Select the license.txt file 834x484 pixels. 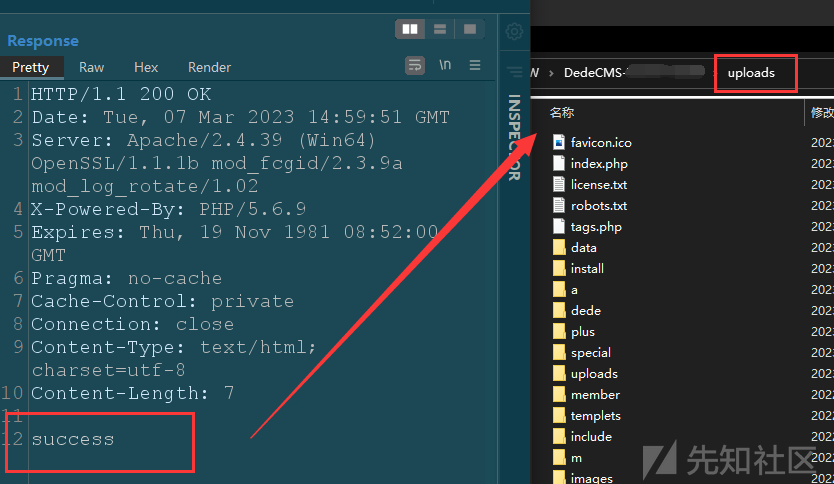pos(599,185)
